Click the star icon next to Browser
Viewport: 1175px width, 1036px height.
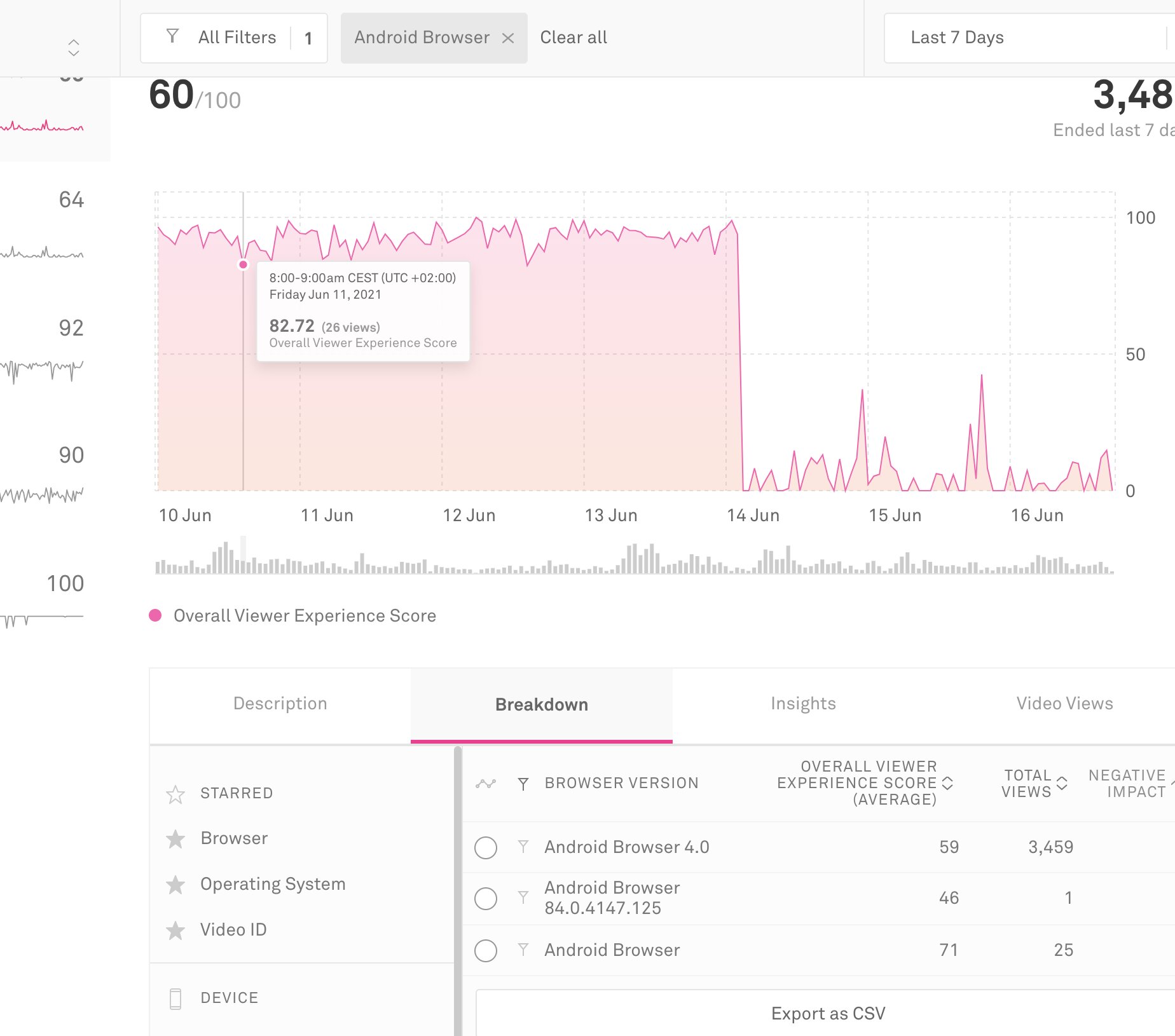175,839
